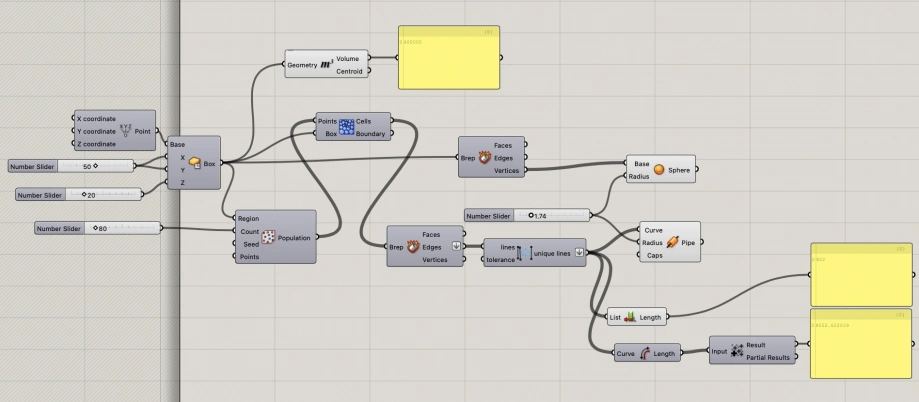
Task: Toggle flatten arrow on Edges output
Action: coord(456,247)
